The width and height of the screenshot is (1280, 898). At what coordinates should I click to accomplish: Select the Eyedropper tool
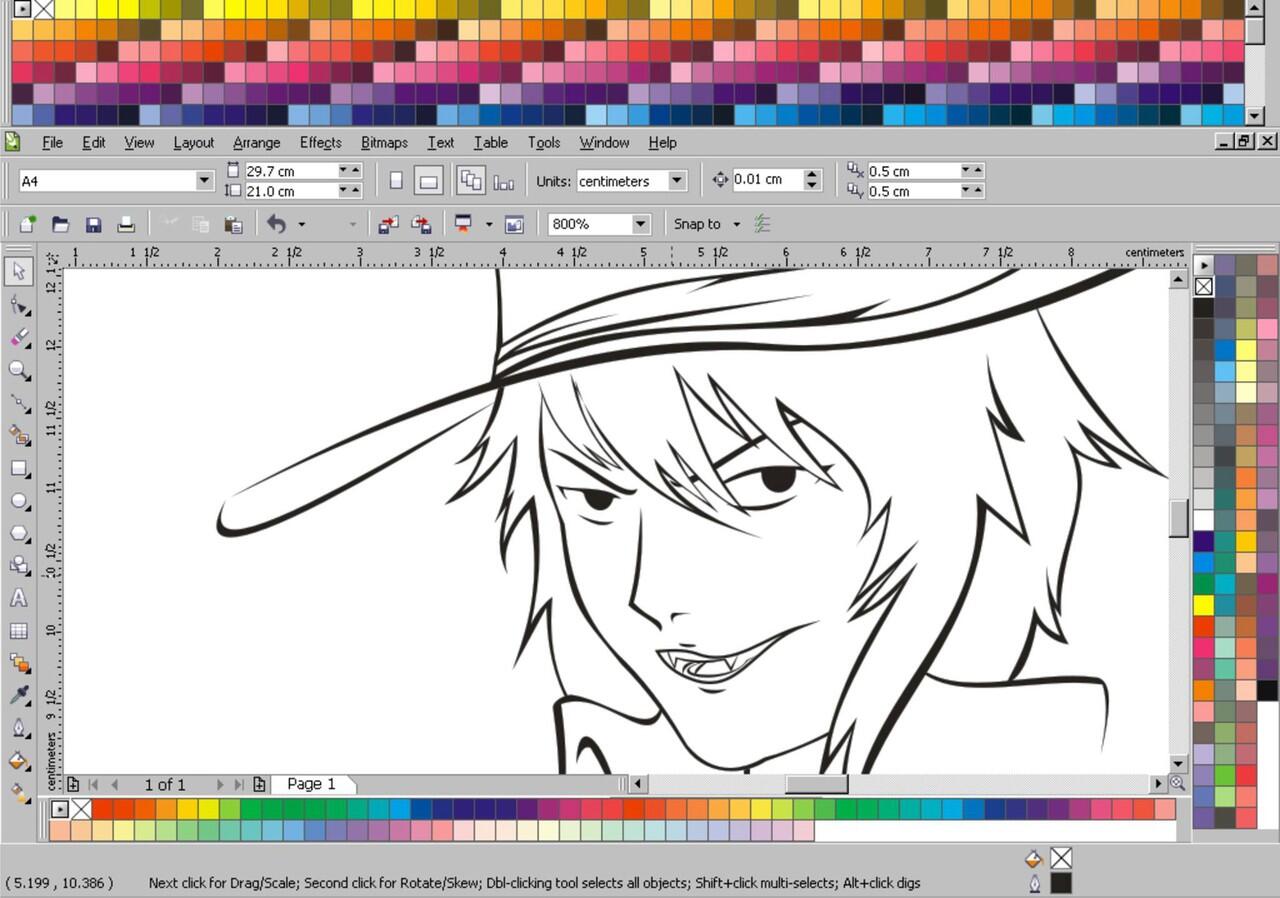(19, 696)
